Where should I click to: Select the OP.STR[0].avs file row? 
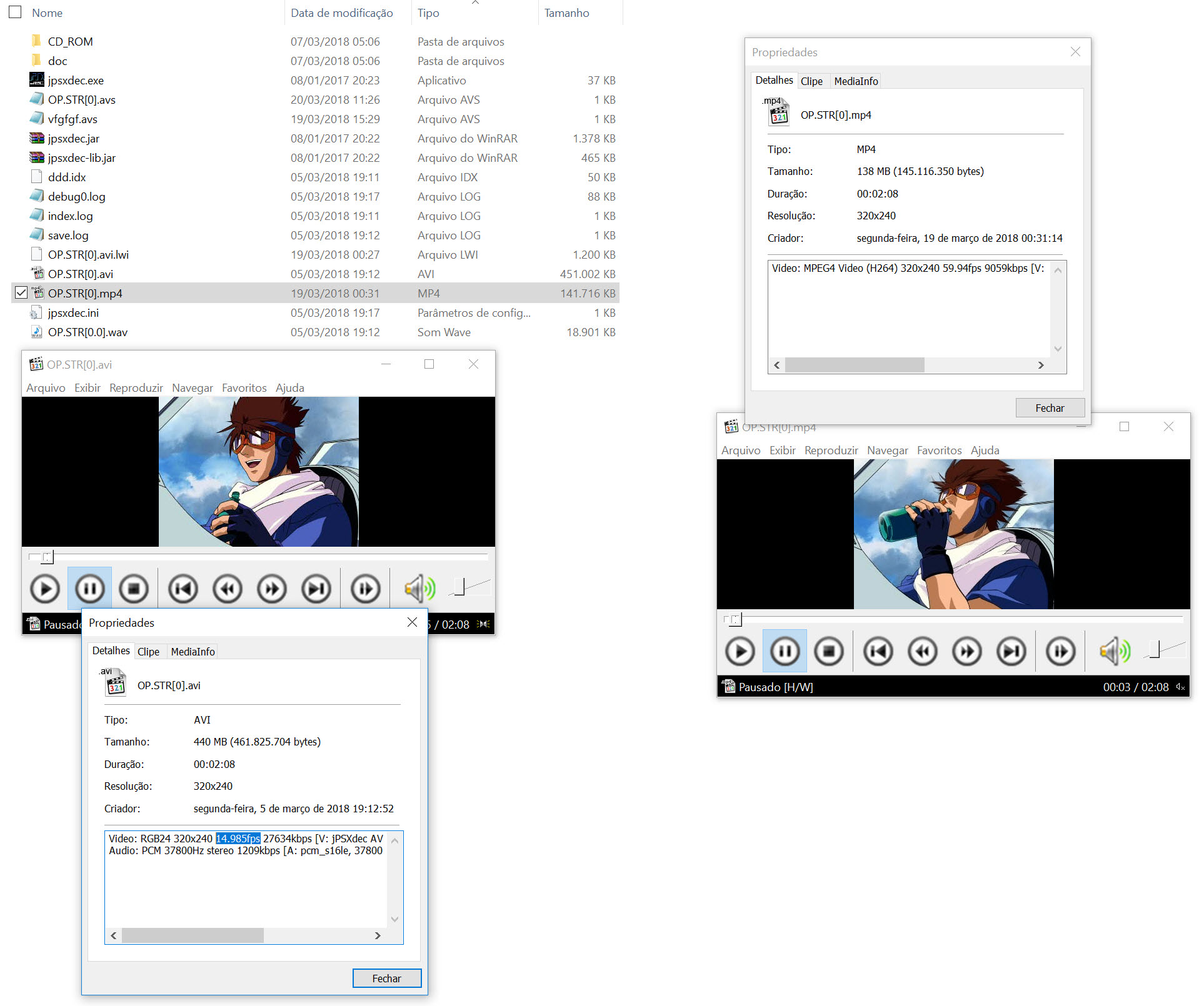click(x=316, y=99)
